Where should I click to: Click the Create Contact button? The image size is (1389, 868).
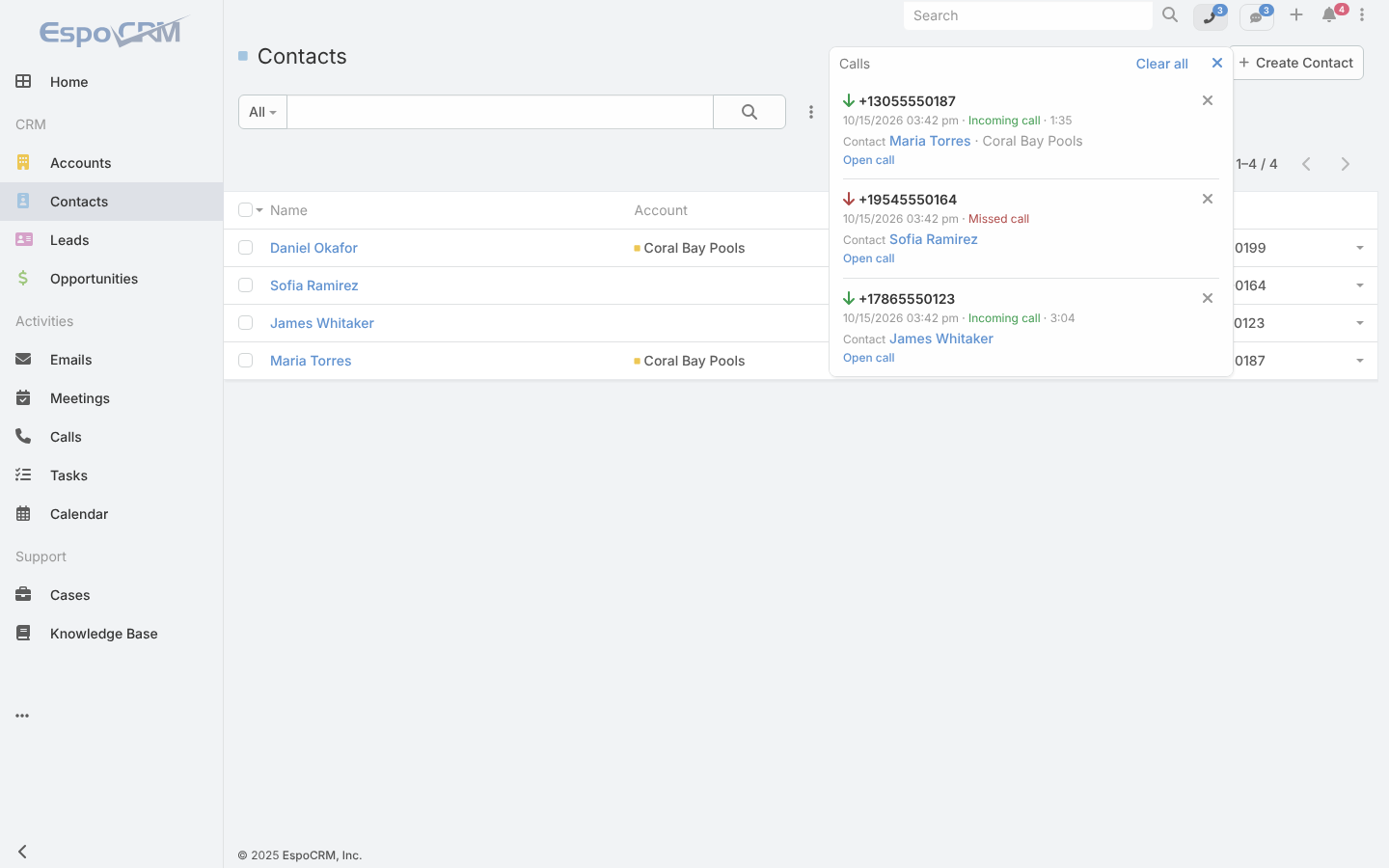coord(1297,63)
